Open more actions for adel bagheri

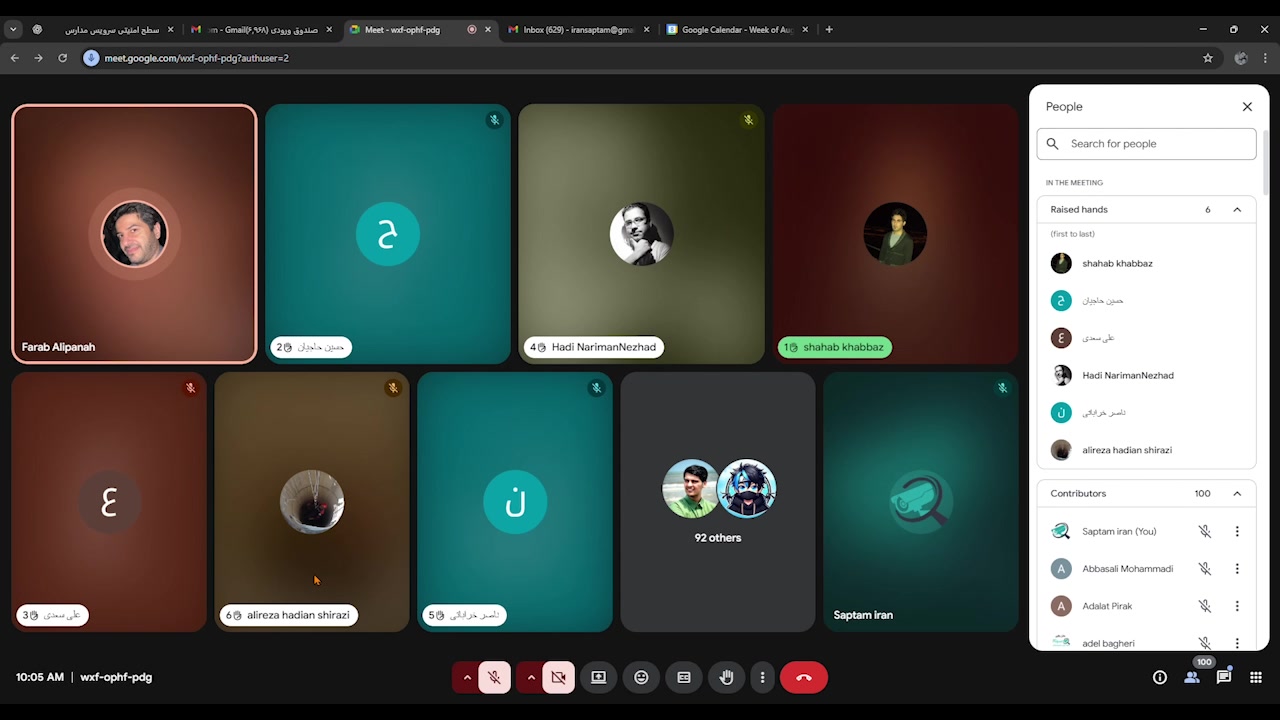[x=1237, y=643]
